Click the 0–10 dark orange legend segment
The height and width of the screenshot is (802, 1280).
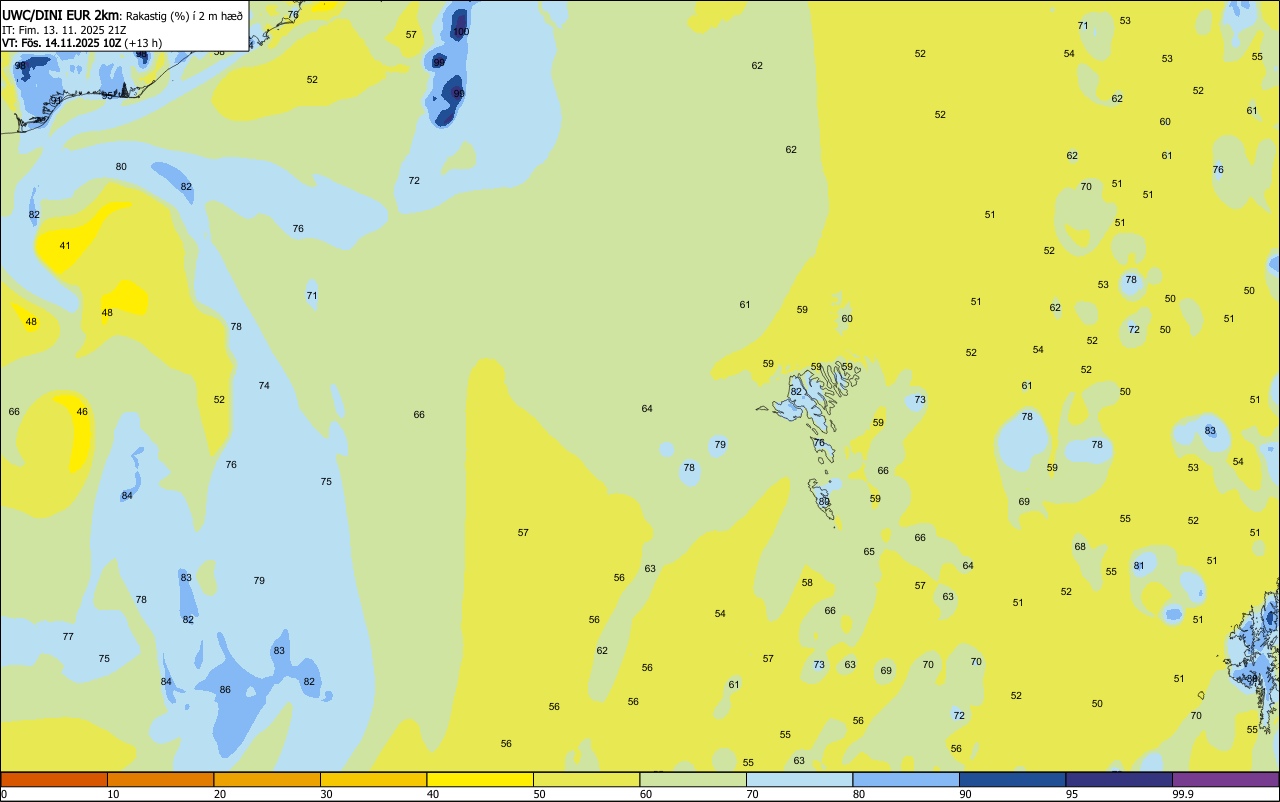point(54,779)
